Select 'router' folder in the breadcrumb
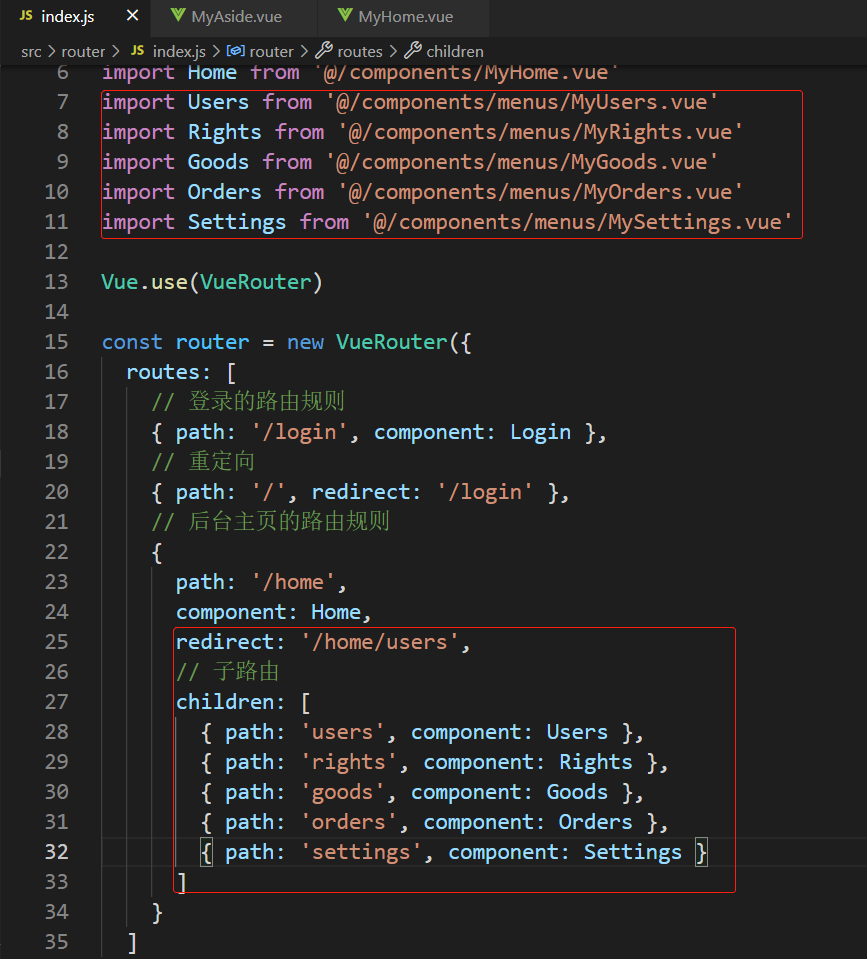The image size is (867, 959). tap(83, 51)
